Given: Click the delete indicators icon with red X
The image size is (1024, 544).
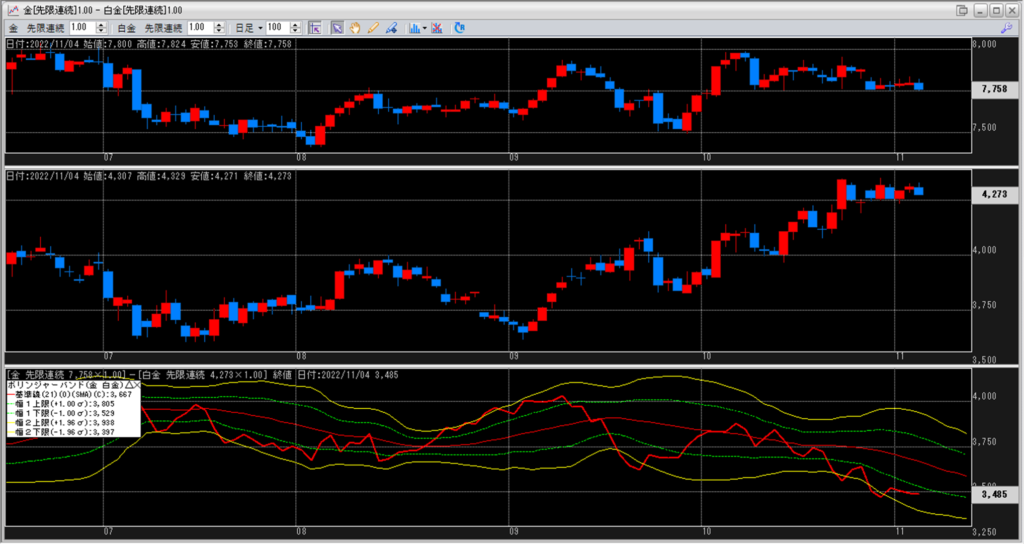Looking at the screenshot, I should (437, 27).
